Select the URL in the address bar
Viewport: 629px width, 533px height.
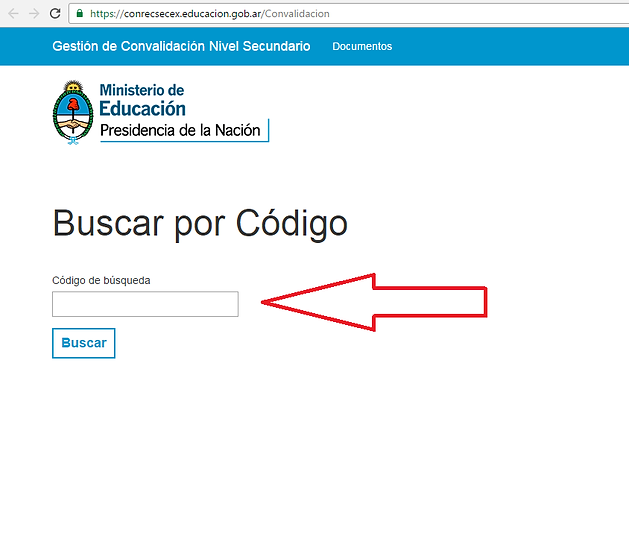pyautogui.click(x=210, y=14)
